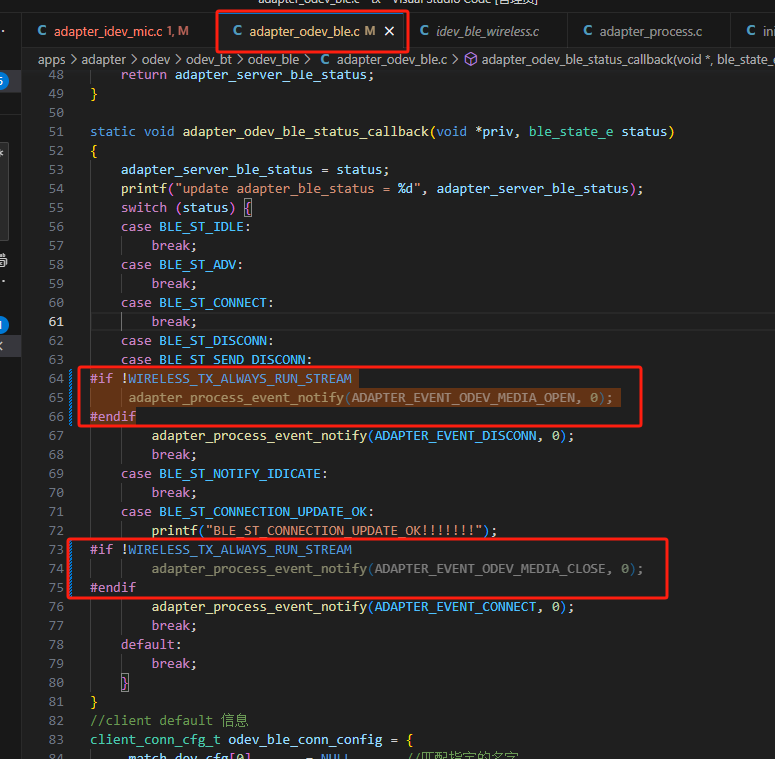This screenshot has height=759, width=775.
Task: Click 'adapter_odev_ble_status_callback' function name on line 51
Action: point(305,132)
